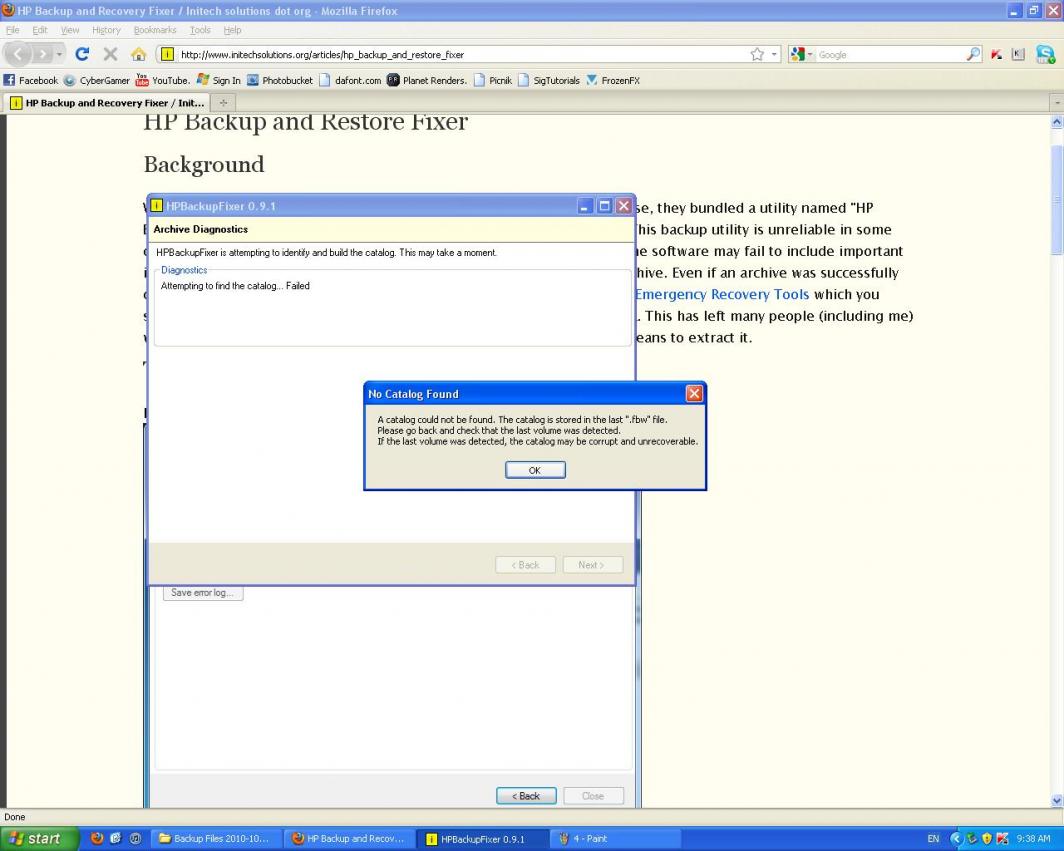Click the address bar URL field
This screenshot has height=851, width=1064.
click(461, 54)
